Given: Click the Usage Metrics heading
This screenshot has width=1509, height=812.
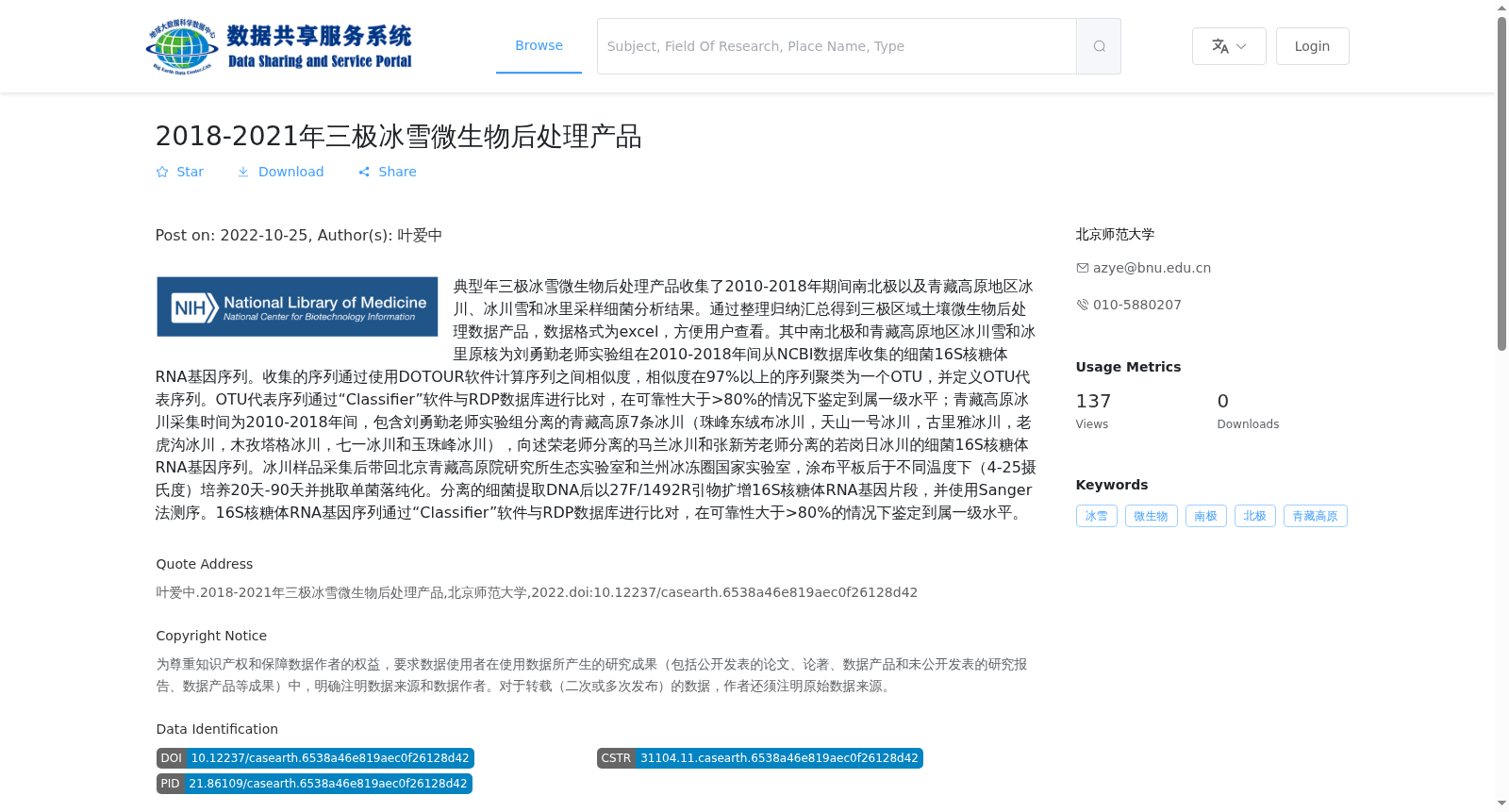Looking at the screenshot, I should click(1128, 367).
